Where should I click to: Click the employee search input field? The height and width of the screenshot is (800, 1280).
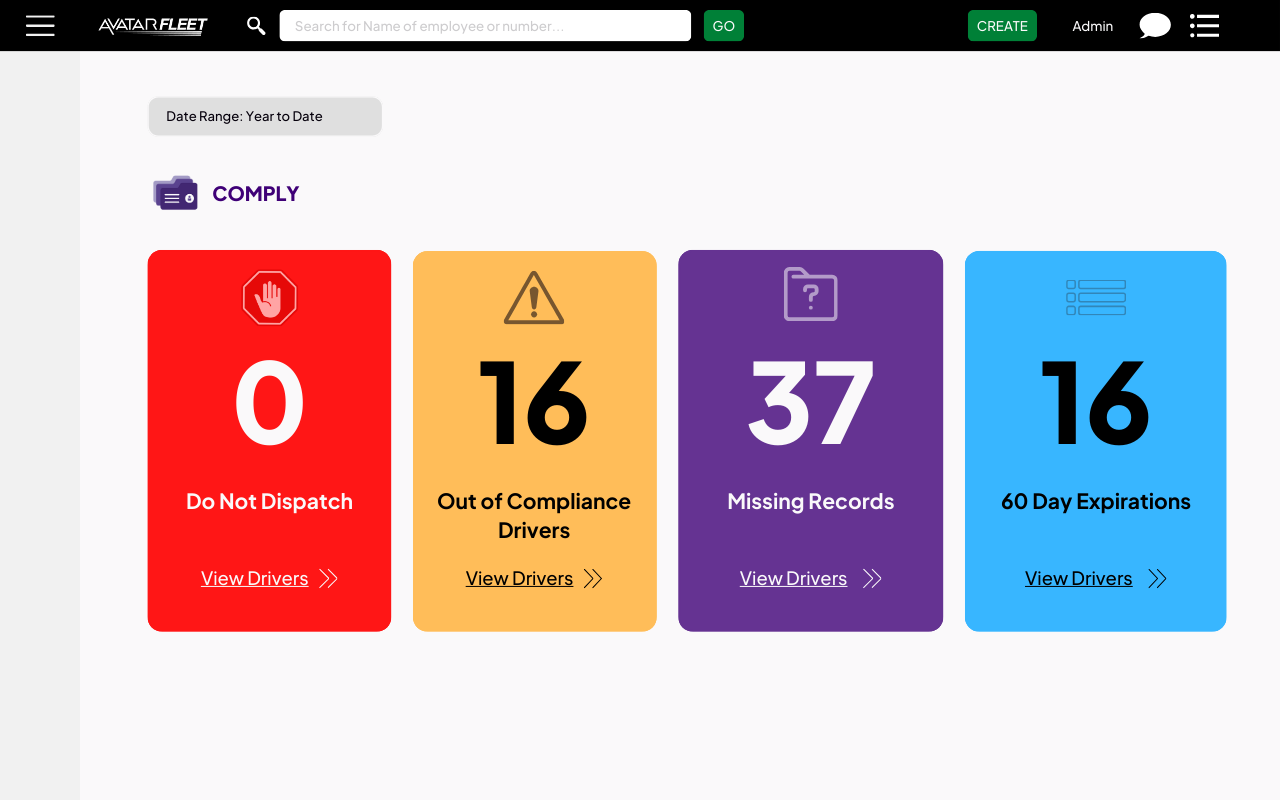click(485, 25)
